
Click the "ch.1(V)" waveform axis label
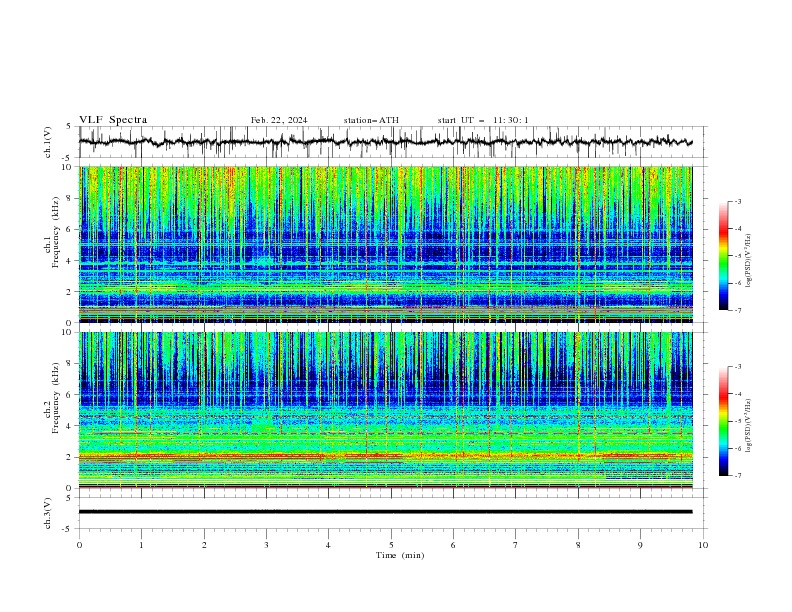click(x=48, y=142)
